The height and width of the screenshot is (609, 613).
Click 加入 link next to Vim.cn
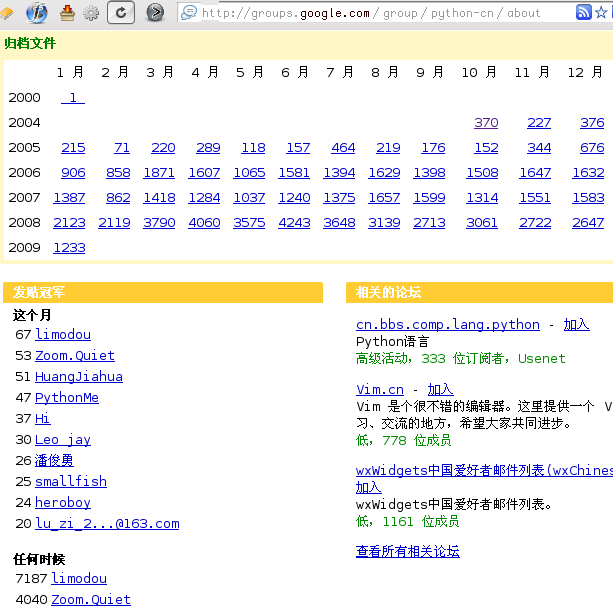[440, 390]
